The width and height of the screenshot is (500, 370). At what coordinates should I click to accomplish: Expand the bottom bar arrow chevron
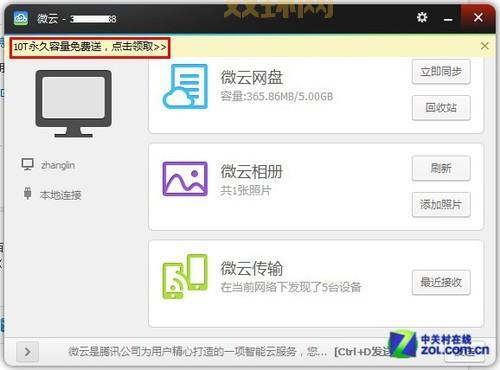click(27, 351)
